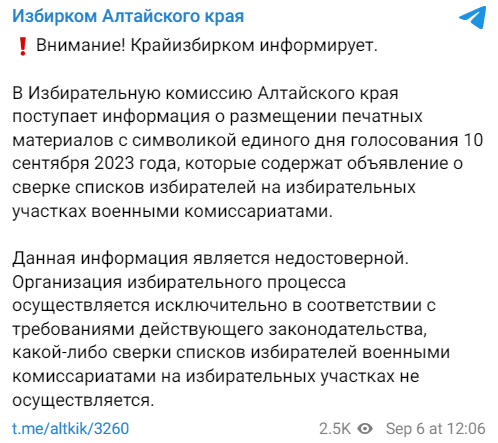
Task: Click final word осуществляется. of message
Action: click(x=83, y=400)
